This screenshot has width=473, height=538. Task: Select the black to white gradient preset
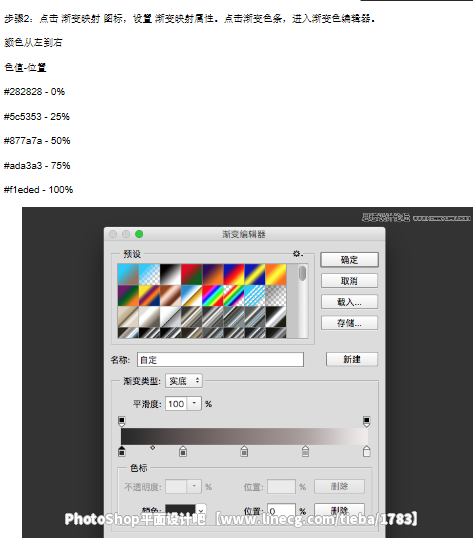[170, 274]
